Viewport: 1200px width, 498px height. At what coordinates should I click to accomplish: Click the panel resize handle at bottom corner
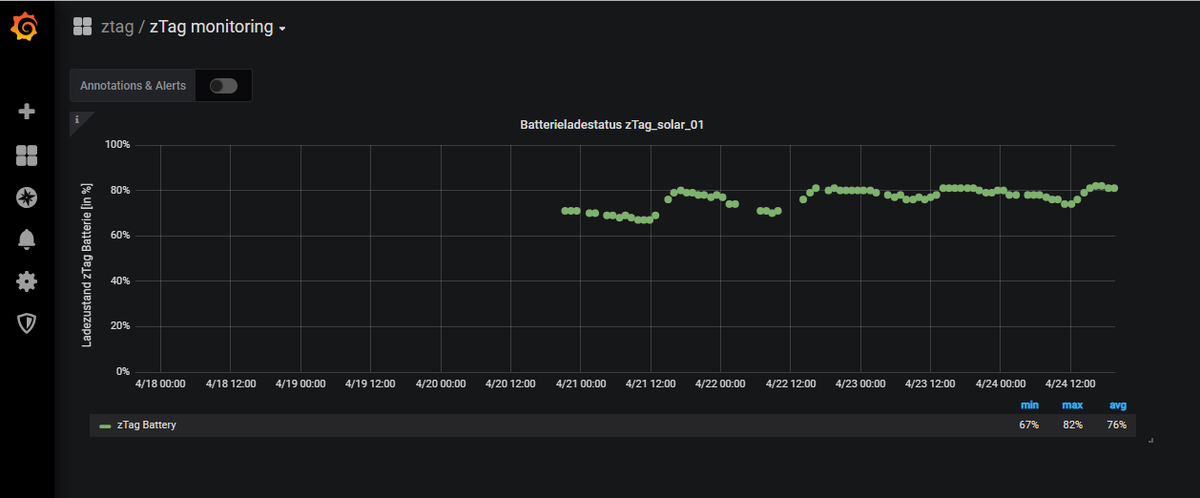1151,440
